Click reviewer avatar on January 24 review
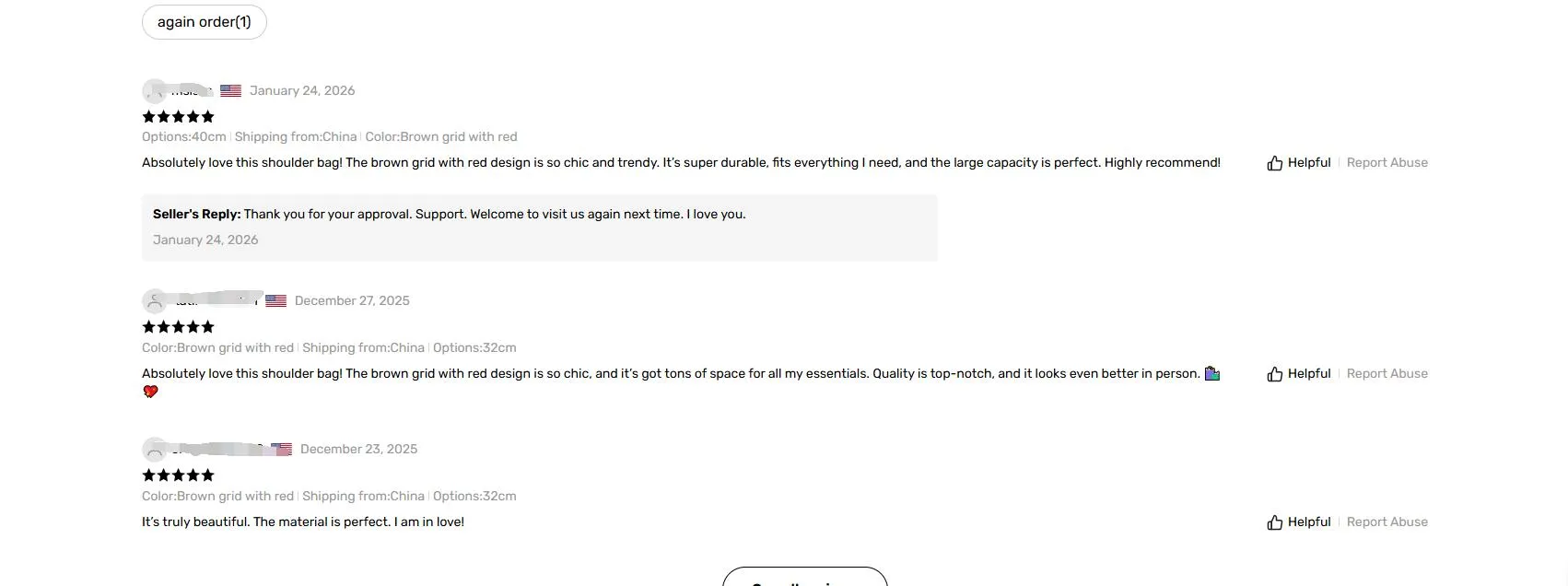The width and height of the screenshot is (1568, 586). coord(154,90)
